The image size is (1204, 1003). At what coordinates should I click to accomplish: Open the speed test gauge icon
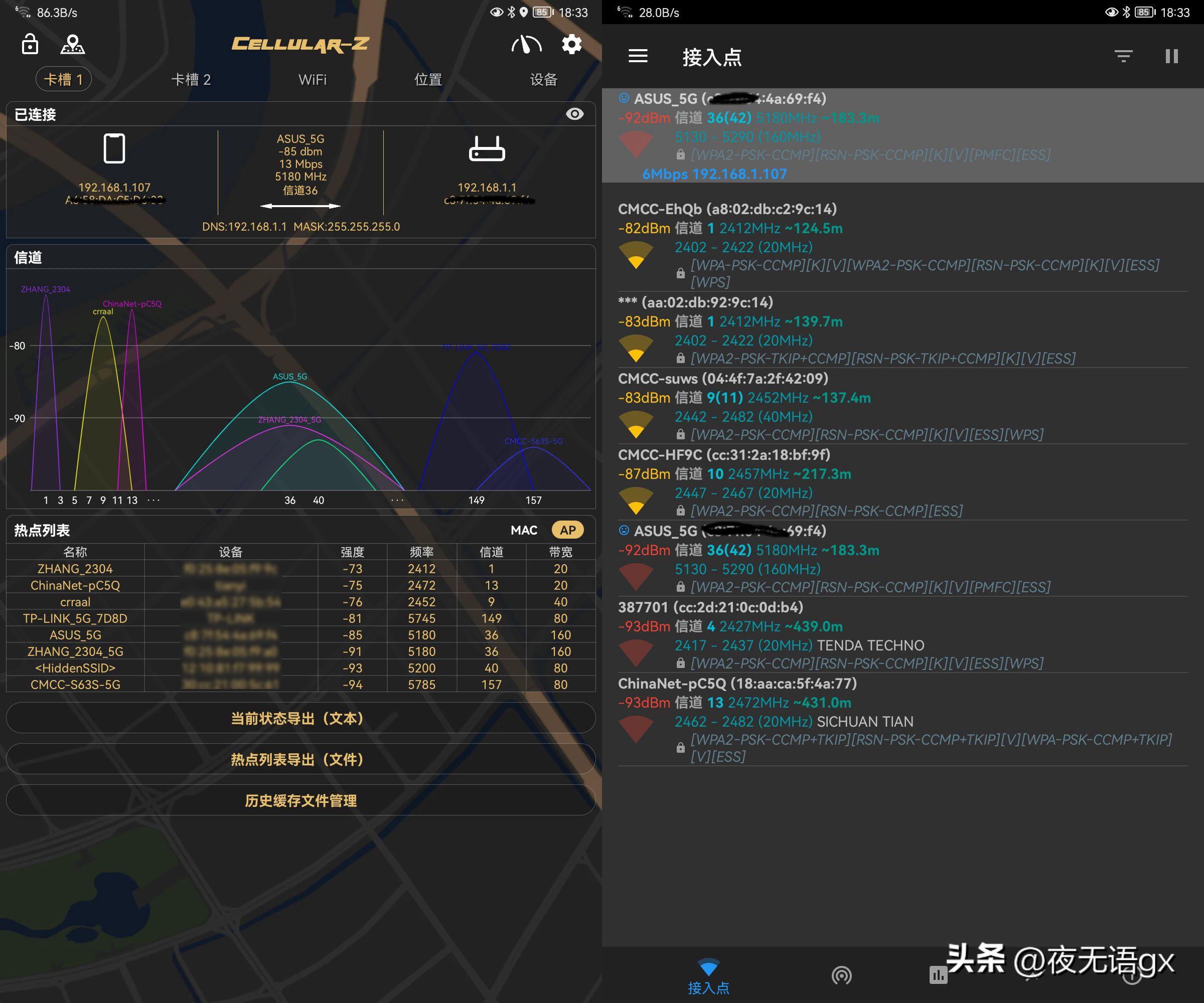click(x=526, y=44)
